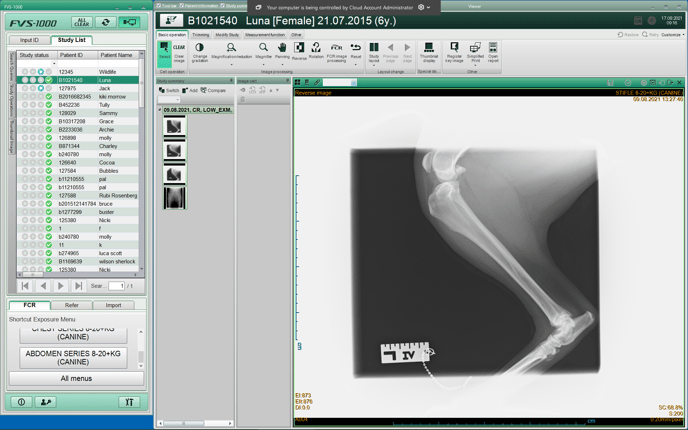This screenshot has width=688, height=430.
Task: Open Thumbnail display
Action: coord(428,50)
